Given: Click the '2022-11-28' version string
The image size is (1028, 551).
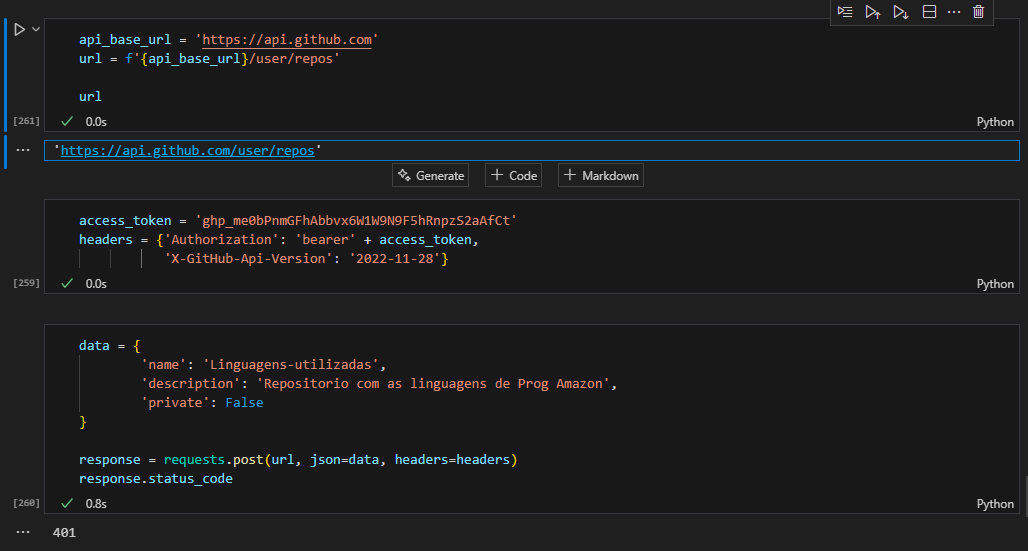Looking at the screenshot, I should click(x=395, y=258).
